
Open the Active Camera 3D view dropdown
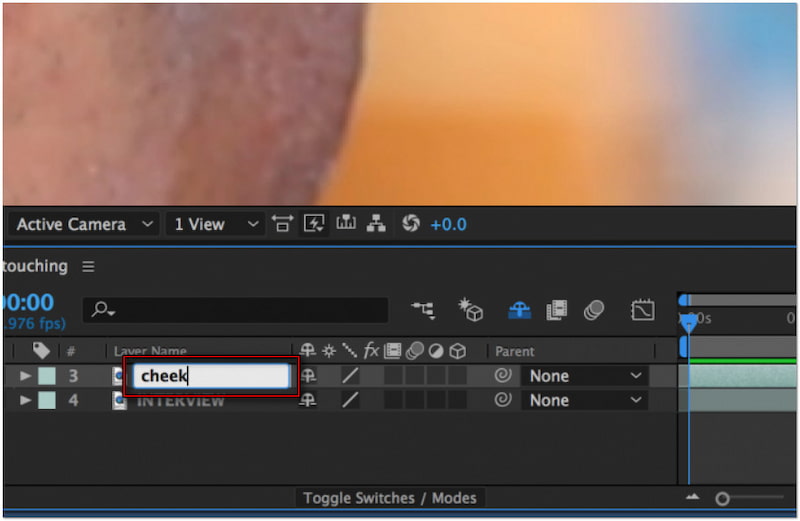point(84,224)
